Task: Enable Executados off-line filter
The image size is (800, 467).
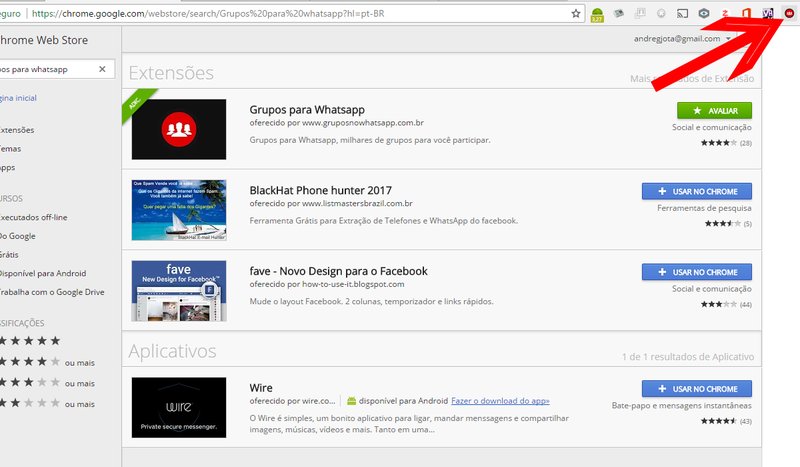Action: [34, 217]
